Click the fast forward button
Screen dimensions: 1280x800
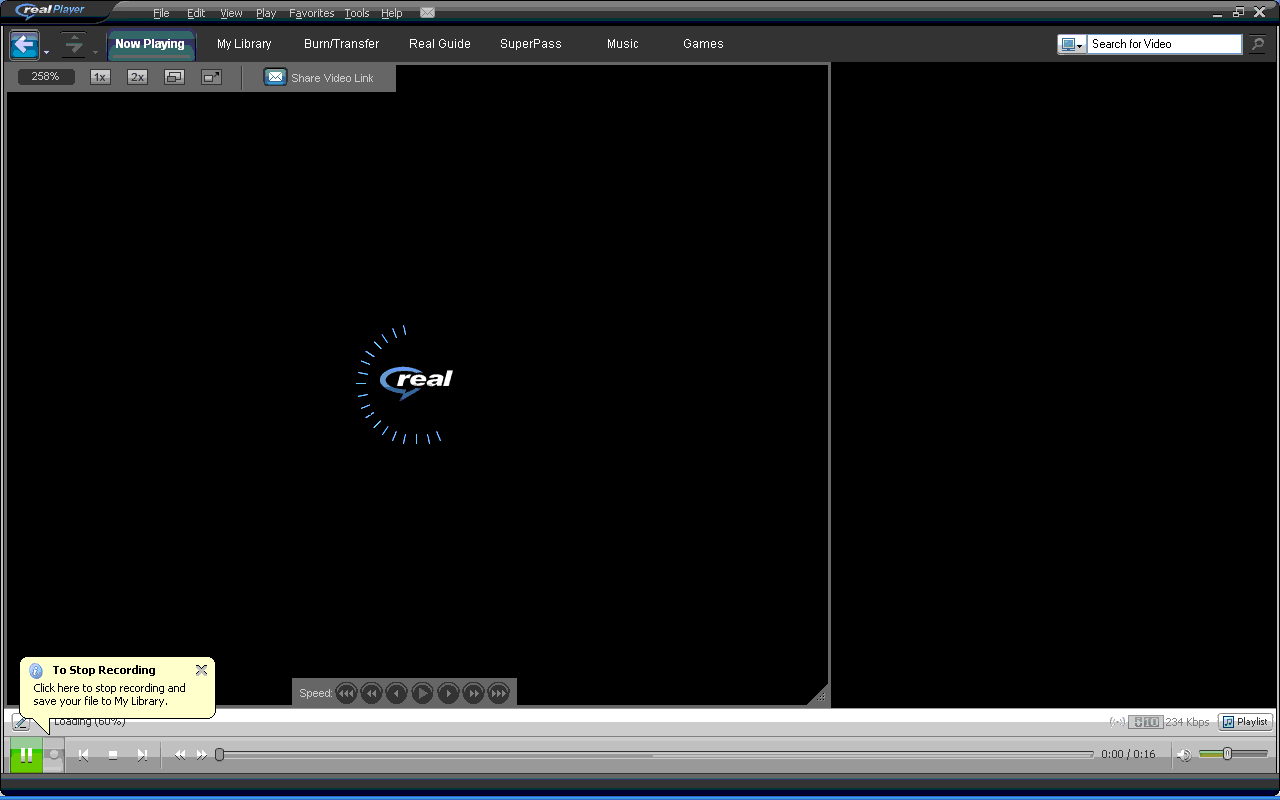(202, 755)
